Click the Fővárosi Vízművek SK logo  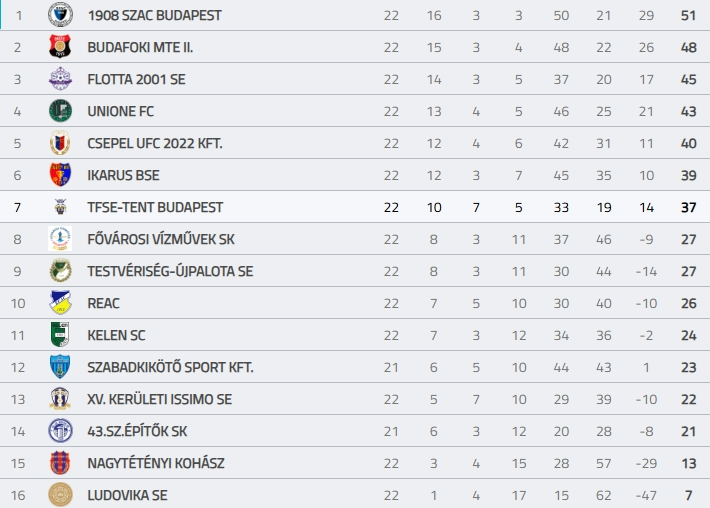coord(60,239)
